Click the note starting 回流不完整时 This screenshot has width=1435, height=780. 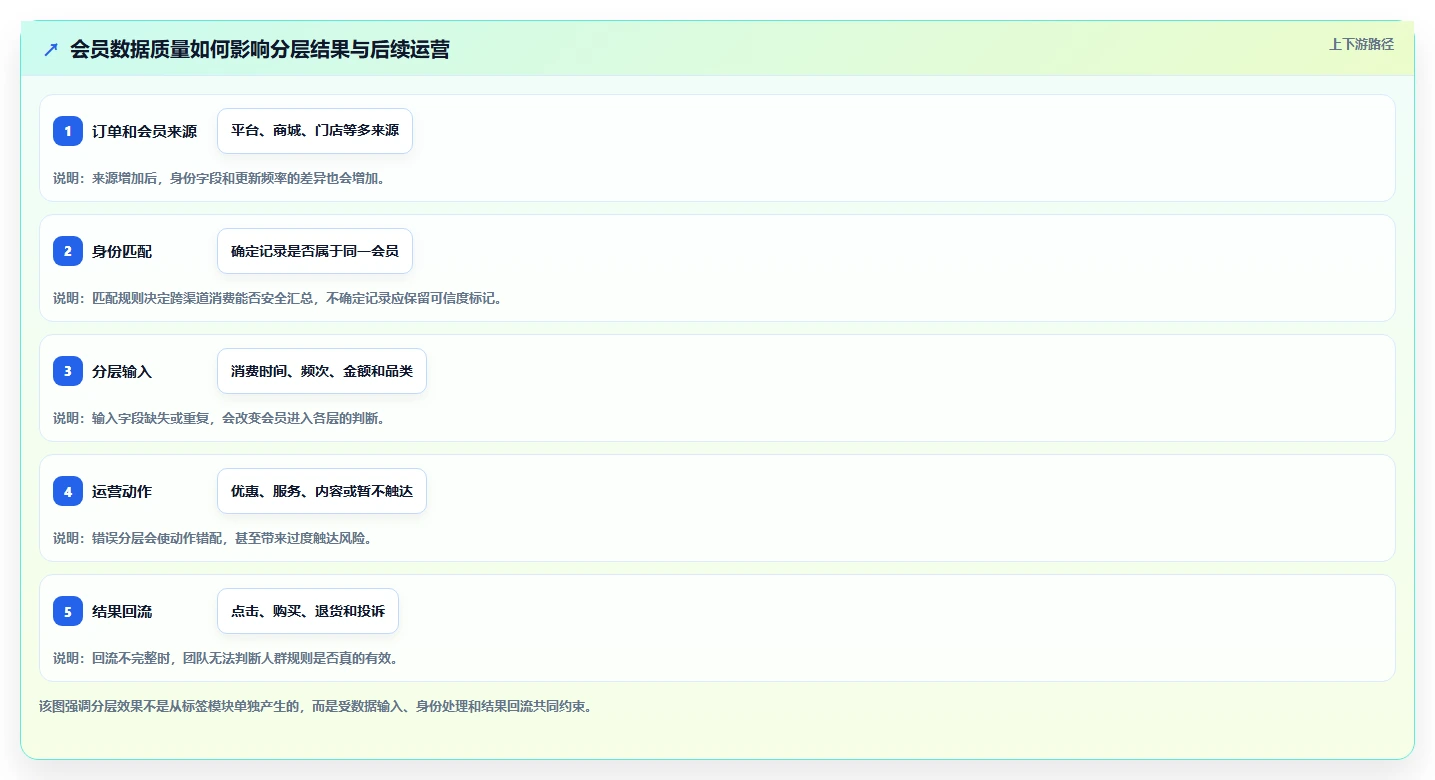[x=226, y=658]
